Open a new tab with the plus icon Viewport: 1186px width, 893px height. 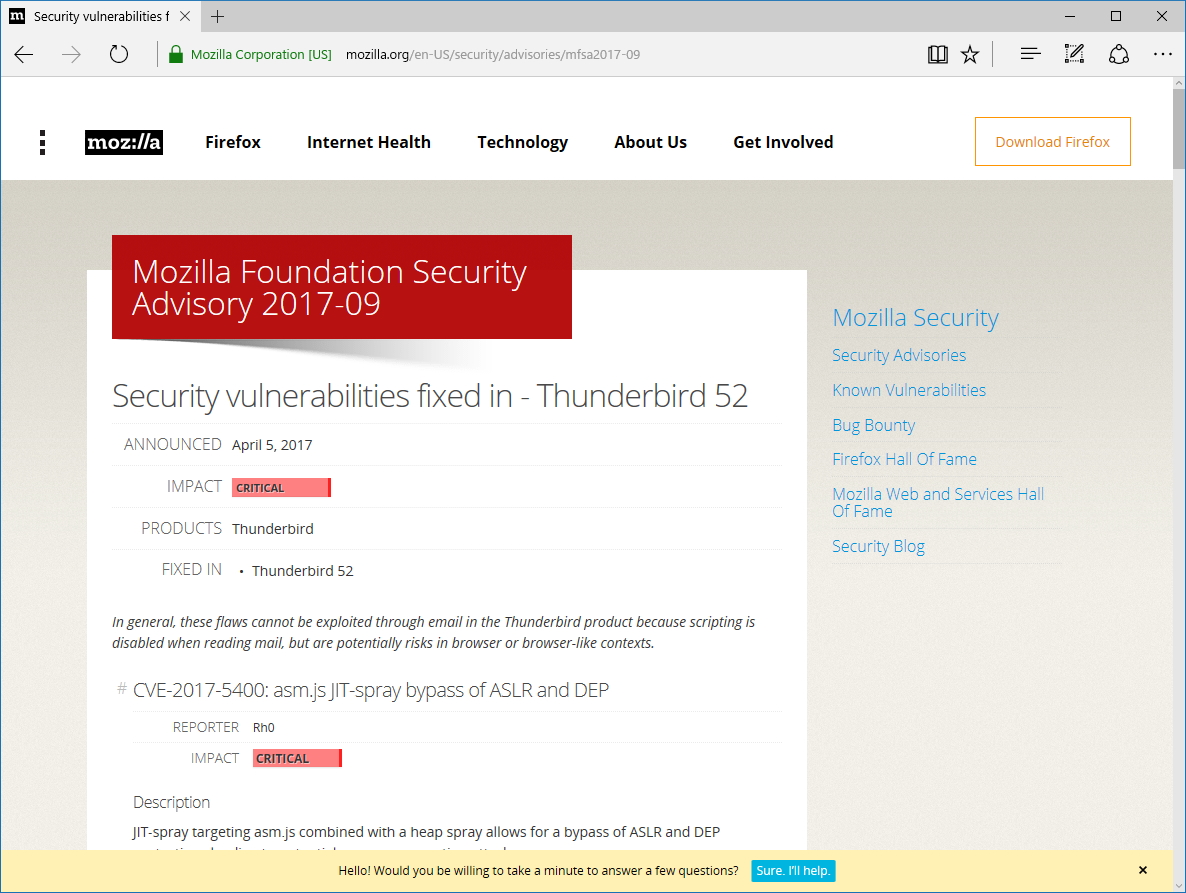218,16
